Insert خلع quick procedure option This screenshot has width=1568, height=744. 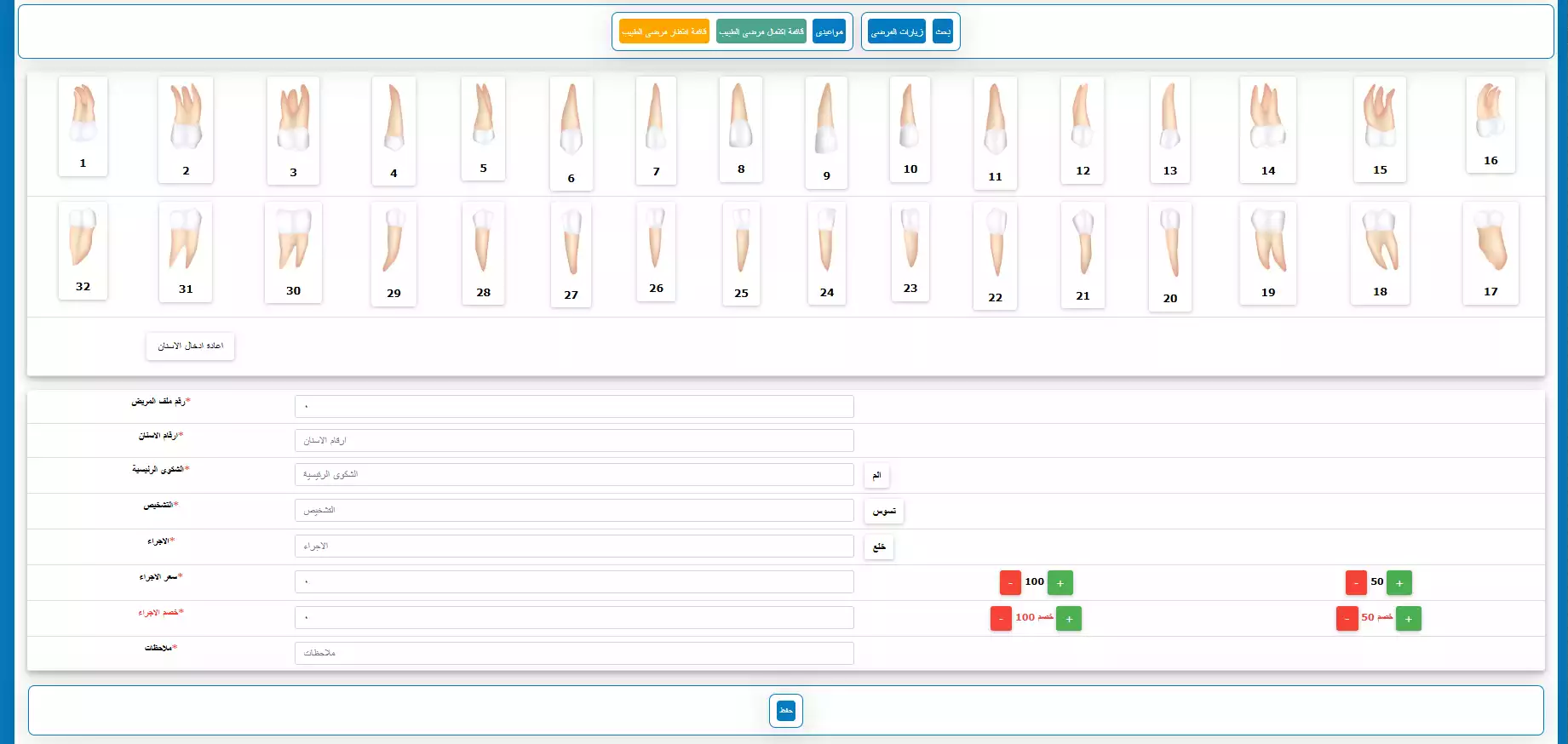(x=879, y=547)
